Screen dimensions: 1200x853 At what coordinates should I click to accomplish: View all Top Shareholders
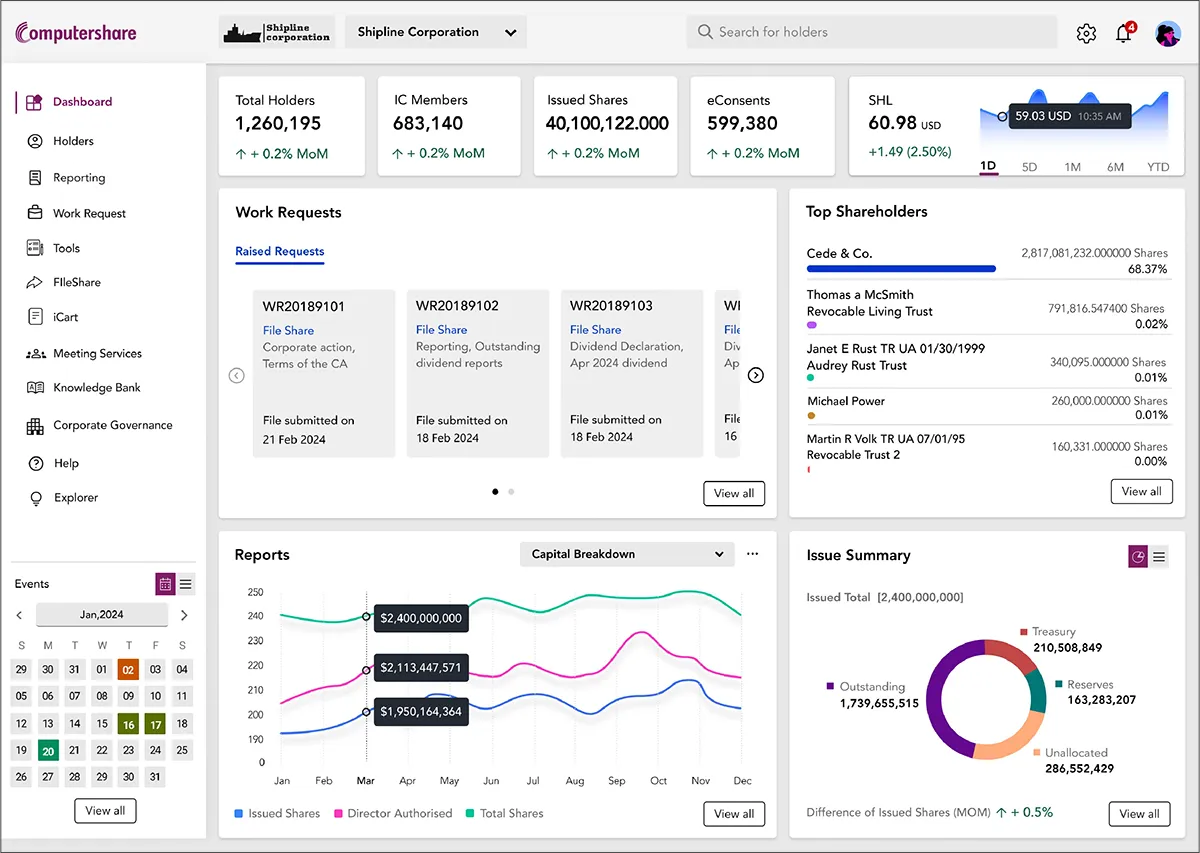tap(1141, 491)
